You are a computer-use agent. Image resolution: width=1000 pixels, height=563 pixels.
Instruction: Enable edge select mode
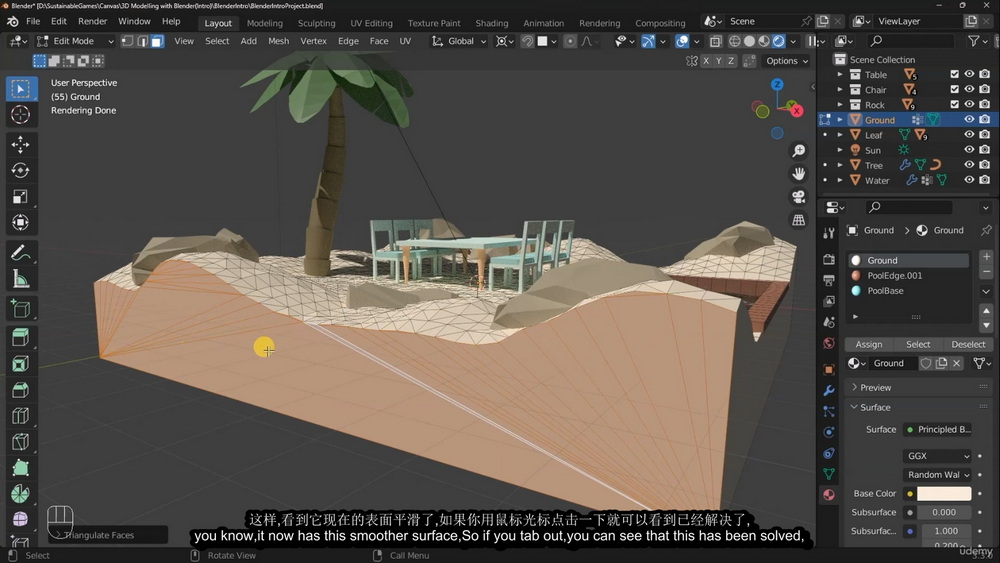pyautogui.click(x=142, y=41)
